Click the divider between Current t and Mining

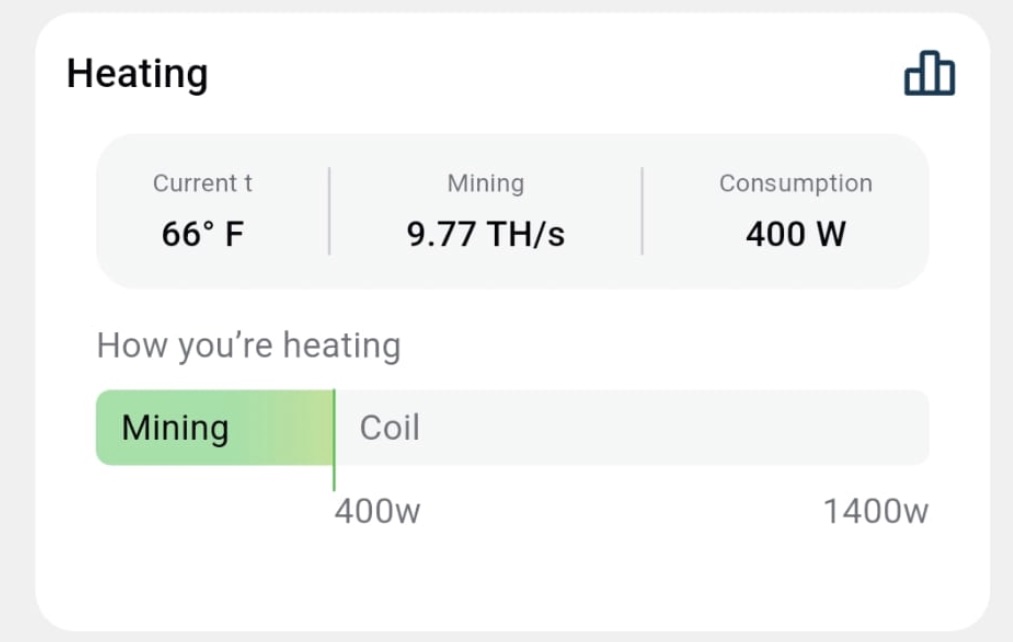click(329, 211)
